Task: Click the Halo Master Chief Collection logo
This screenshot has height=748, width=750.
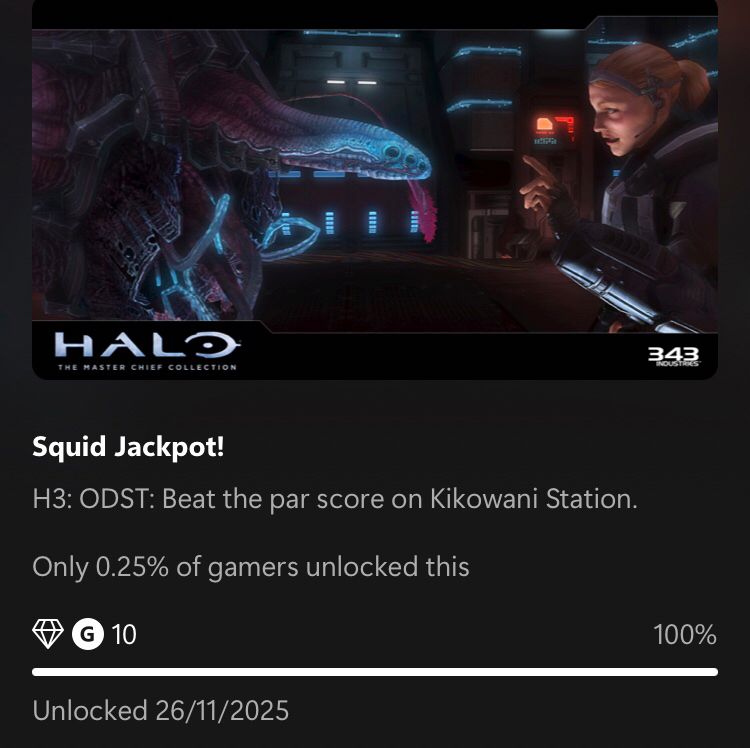Action: [147, 351]
